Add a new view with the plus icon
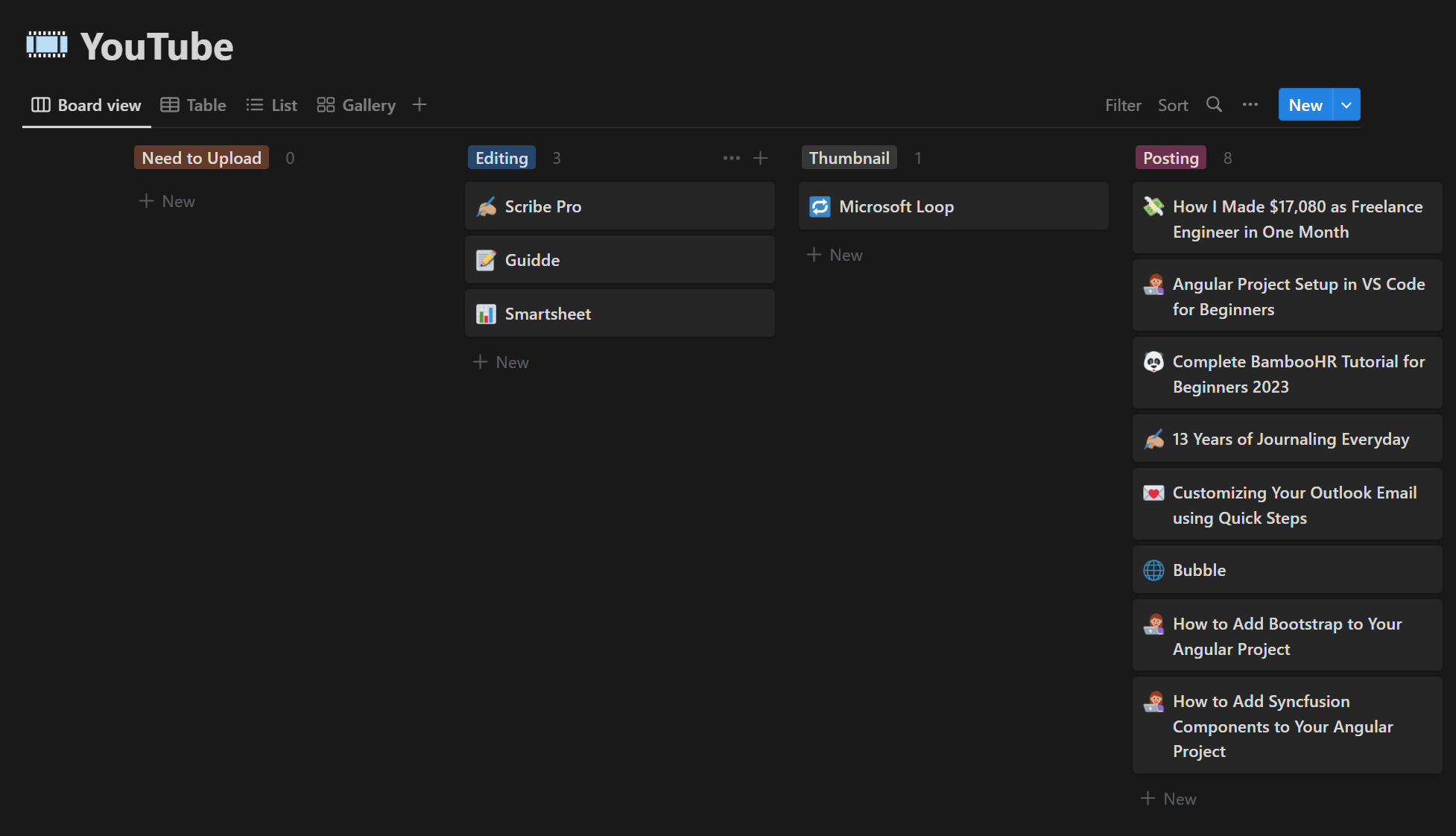1456x836 pixels. [420, 104]
